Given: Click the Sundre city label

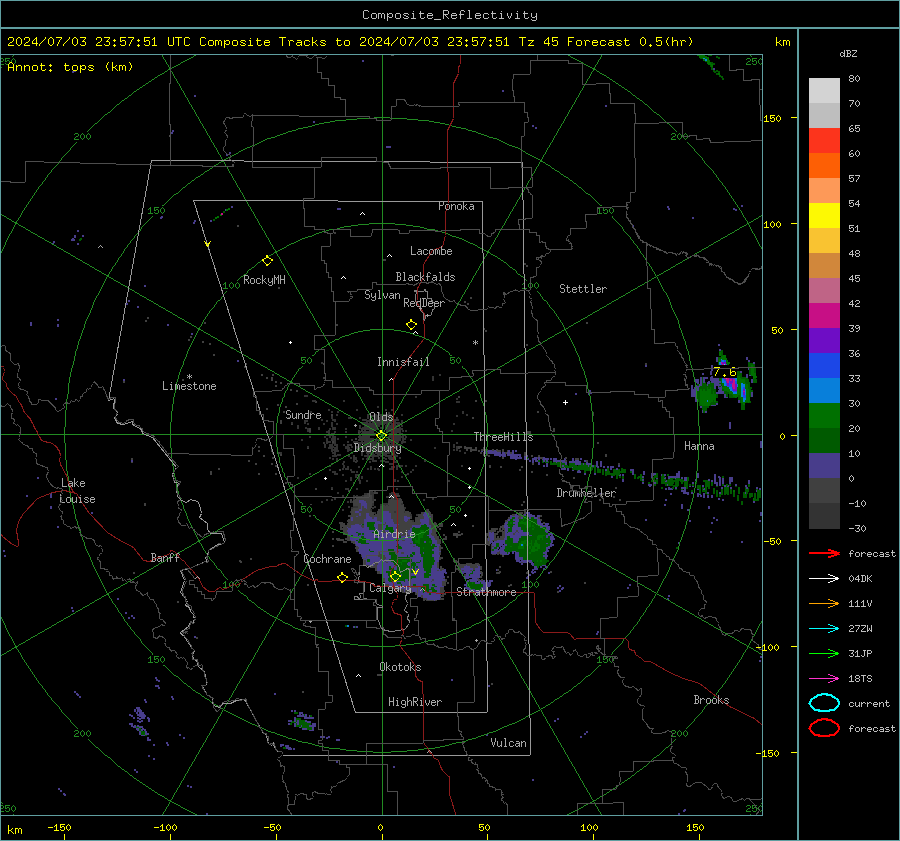Looking at the screenshot, I should (303, 414).
